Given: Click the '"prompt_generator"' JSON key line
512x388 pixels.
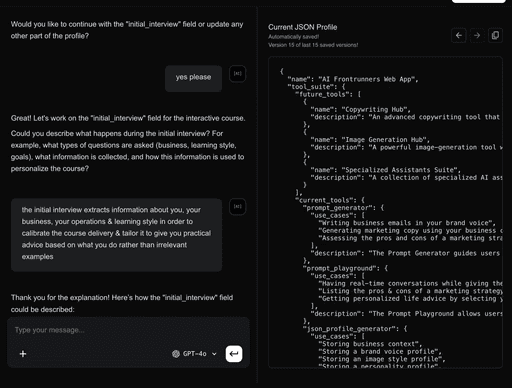Looking at the screenshot, I should click(x=343, y=208).
